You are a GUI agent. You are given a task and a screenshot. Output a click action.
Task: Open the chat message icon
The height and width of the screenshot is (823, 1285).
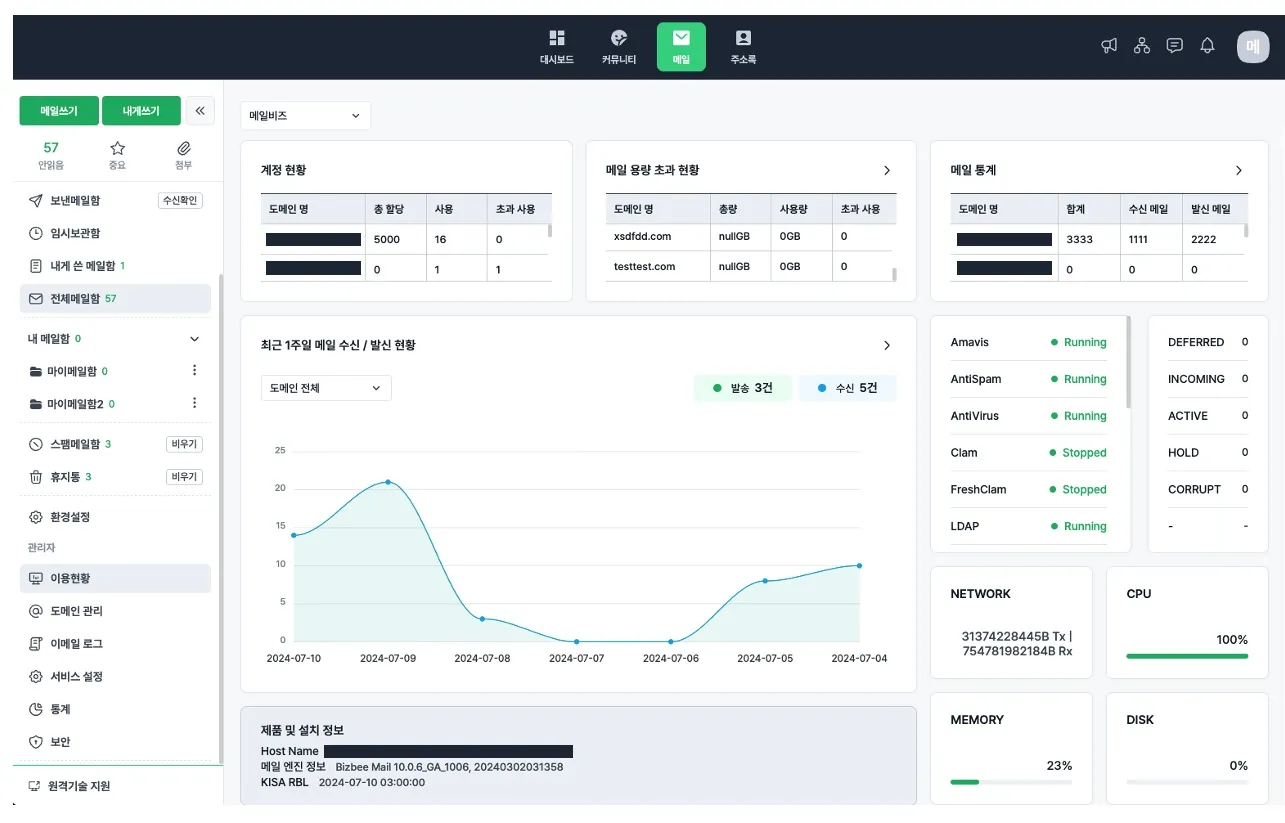point(1175,46)
